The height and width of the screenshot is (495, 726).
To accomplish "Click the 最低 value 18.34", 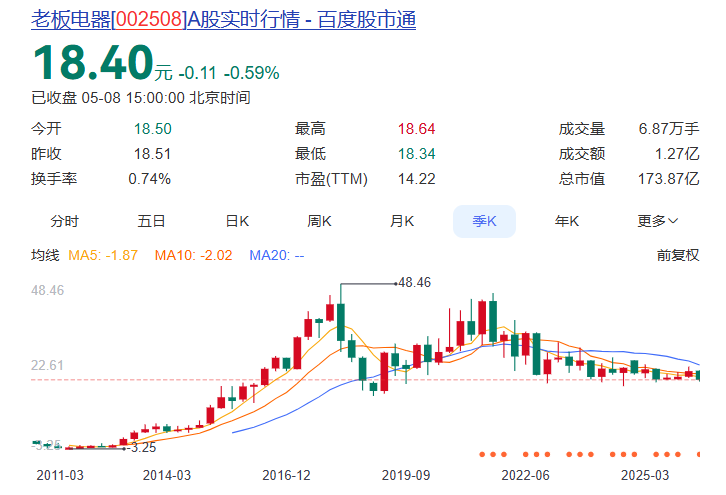I will (x=417, y=154).
